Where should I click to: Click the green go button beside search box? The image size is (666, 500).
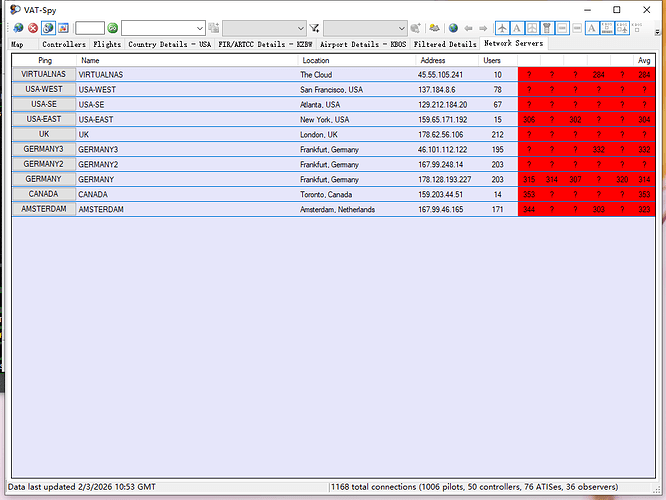112,28
